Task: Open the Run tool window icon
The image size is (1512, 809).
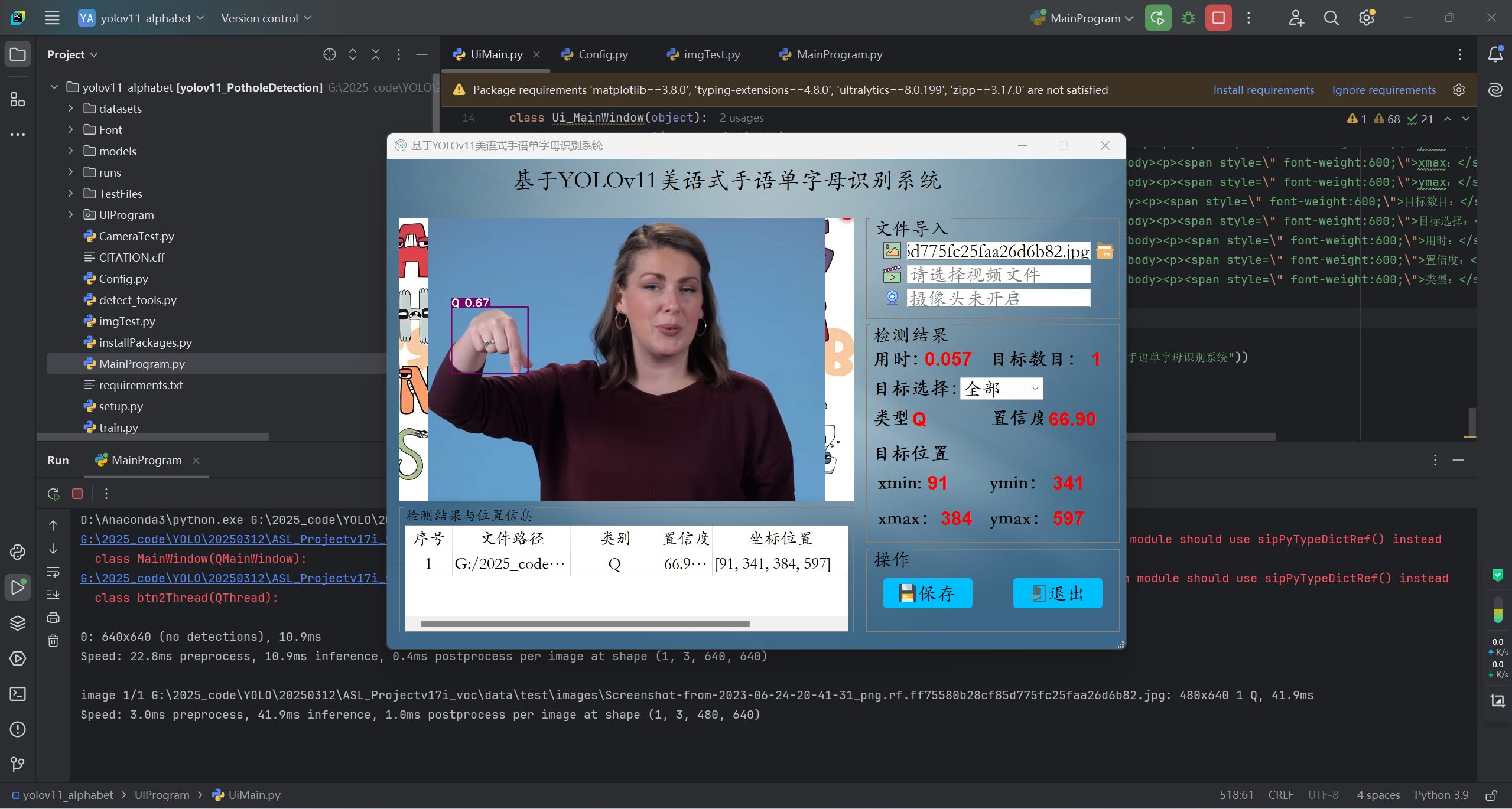Action: click(x=18, y=588)
